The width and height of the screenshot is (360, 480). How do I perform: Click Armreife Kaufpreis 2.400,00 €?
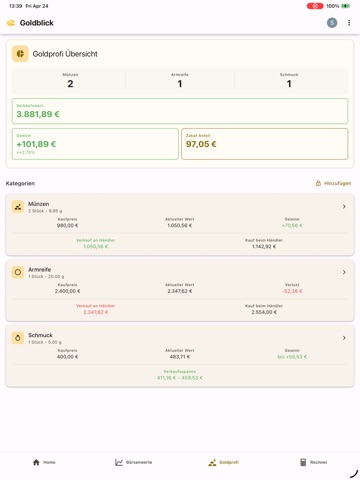coord(67,288)
